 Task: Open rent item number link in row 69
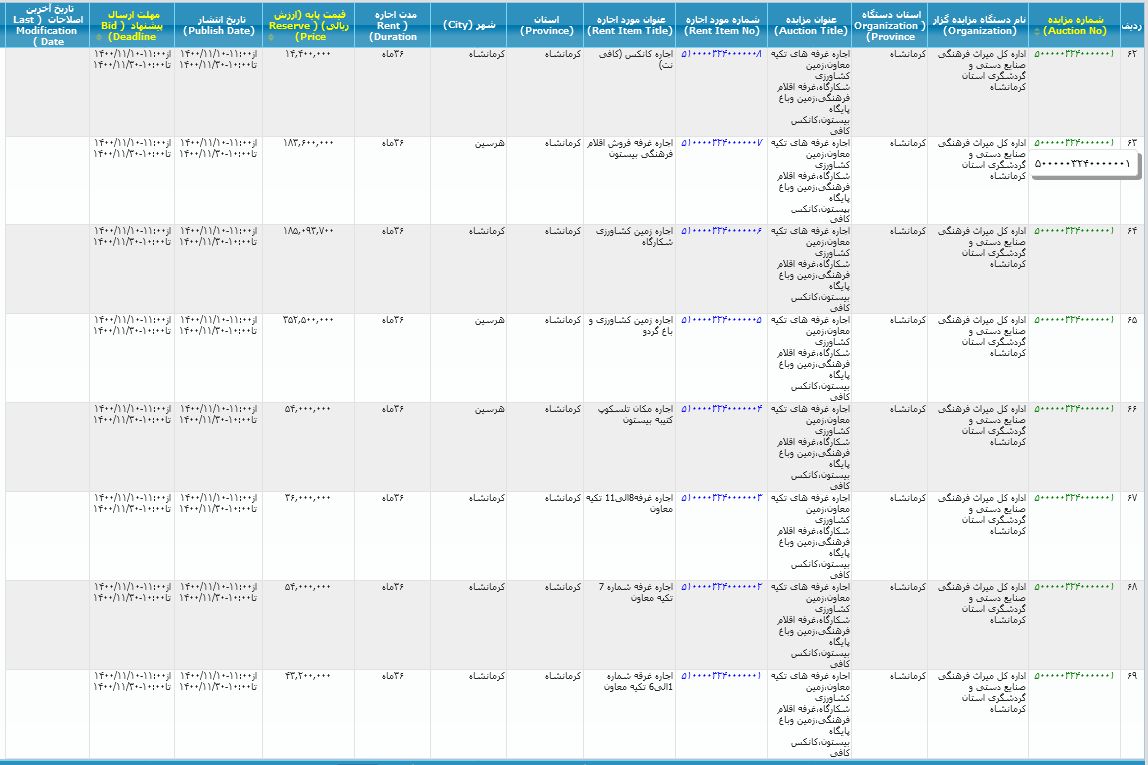(720, 675)
